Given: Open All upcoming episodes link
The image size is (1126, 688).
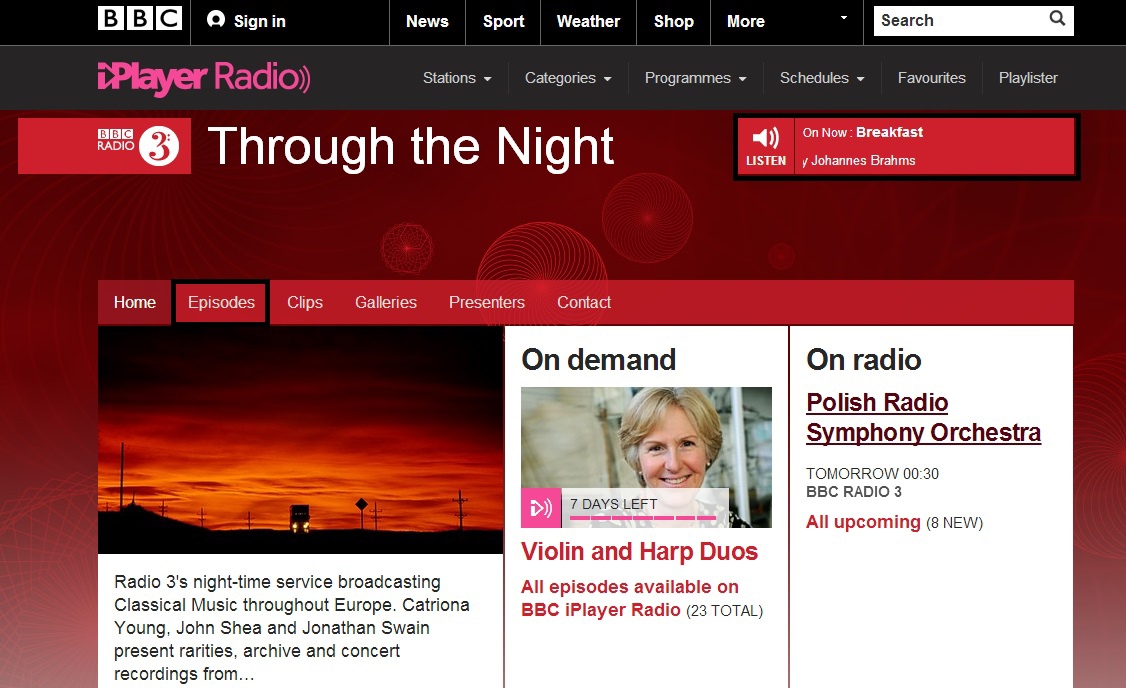Looking at the screenshot, I should click(863, 522).
